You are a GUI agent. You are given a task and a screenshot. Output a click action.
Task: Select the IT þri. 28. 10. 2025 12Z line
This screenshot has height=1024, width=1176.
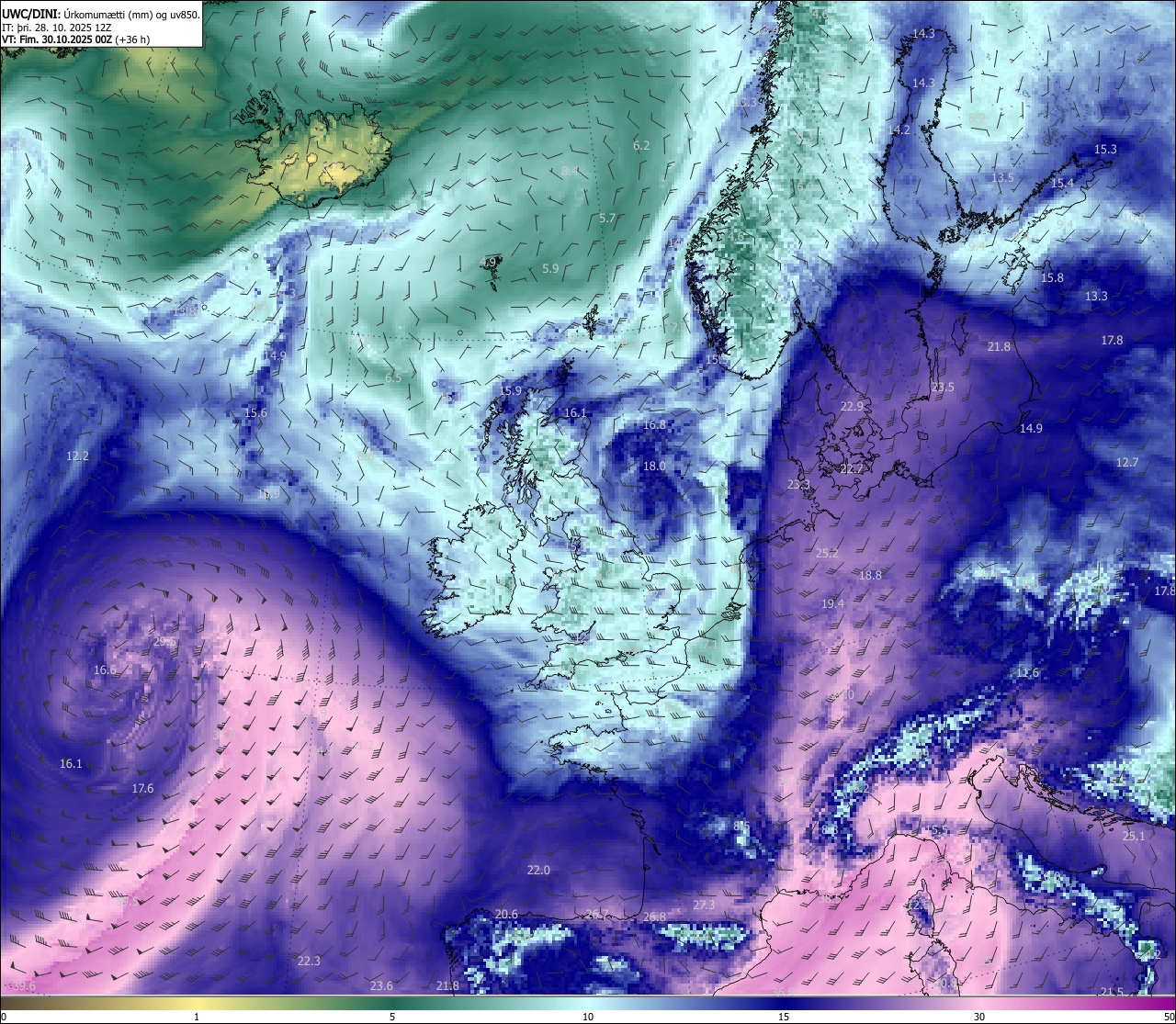point(58,28)
